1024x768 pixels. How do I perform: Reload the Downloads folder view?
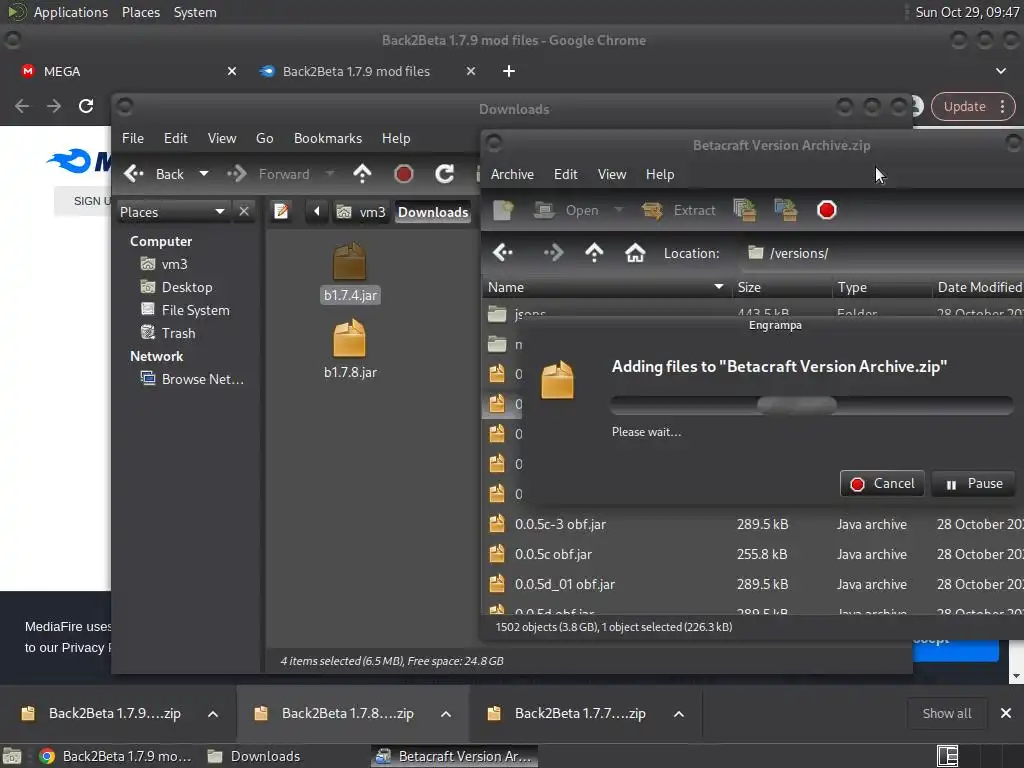(445, 174)
